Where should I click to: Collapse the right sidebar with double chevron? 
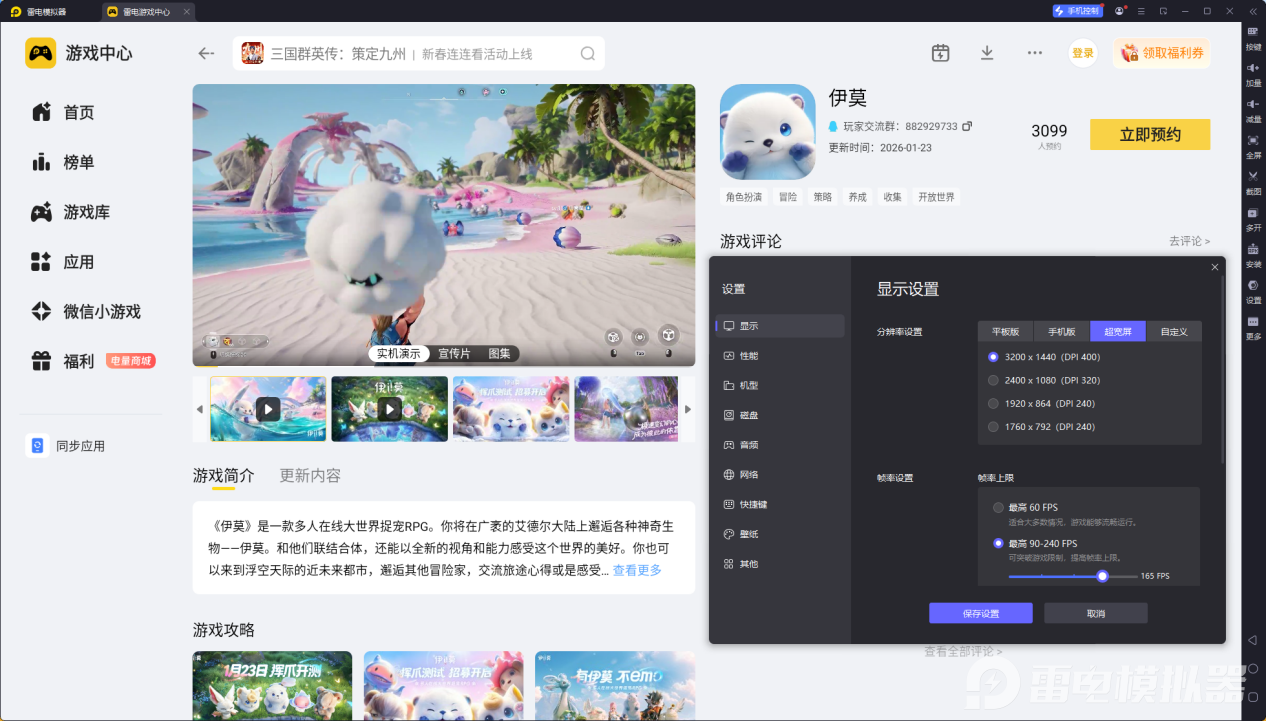click(1252, 11)
